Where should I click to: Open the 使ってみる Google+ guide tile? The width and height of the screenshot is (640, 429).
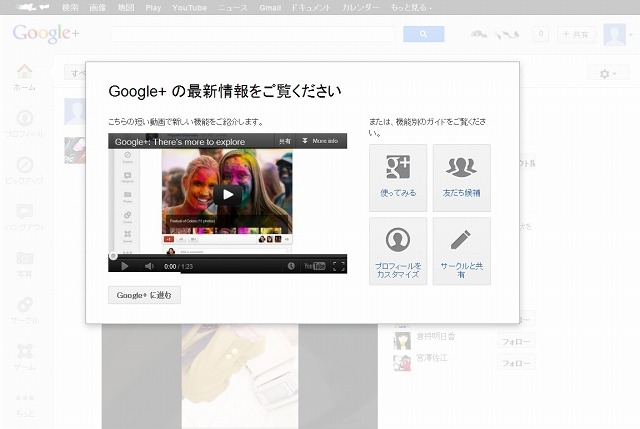coord(398,177)
